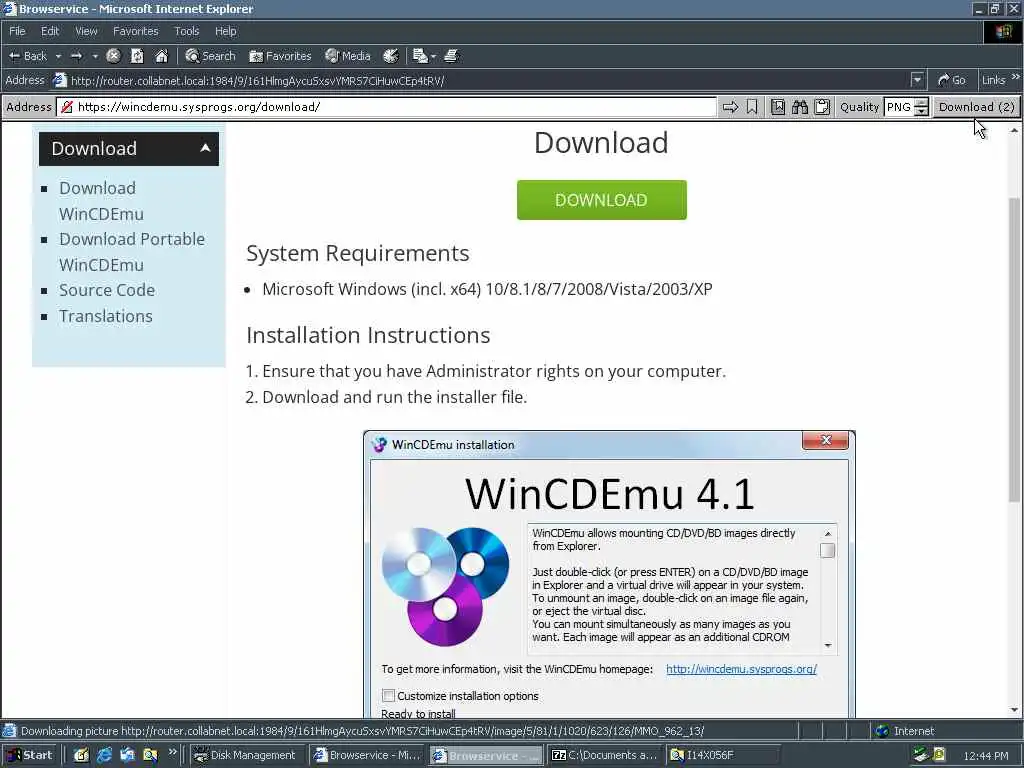
Task: Open the View menu
Action: pos(86,31)
